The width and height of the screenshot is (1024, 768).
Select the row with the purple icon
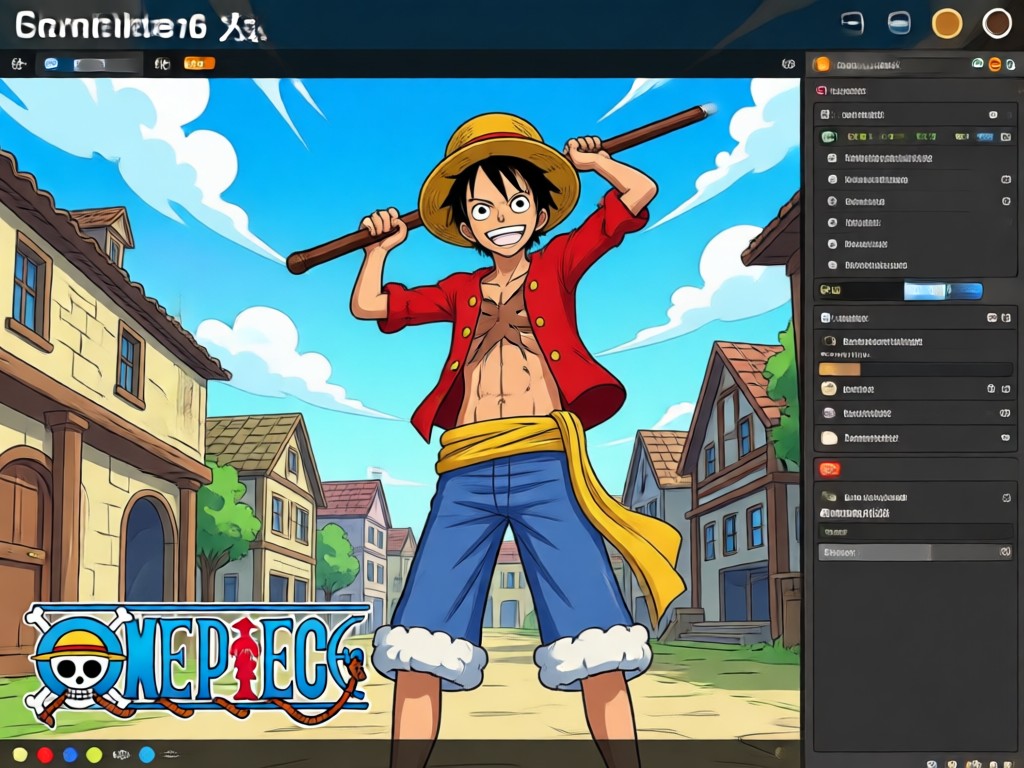[915, 413]
